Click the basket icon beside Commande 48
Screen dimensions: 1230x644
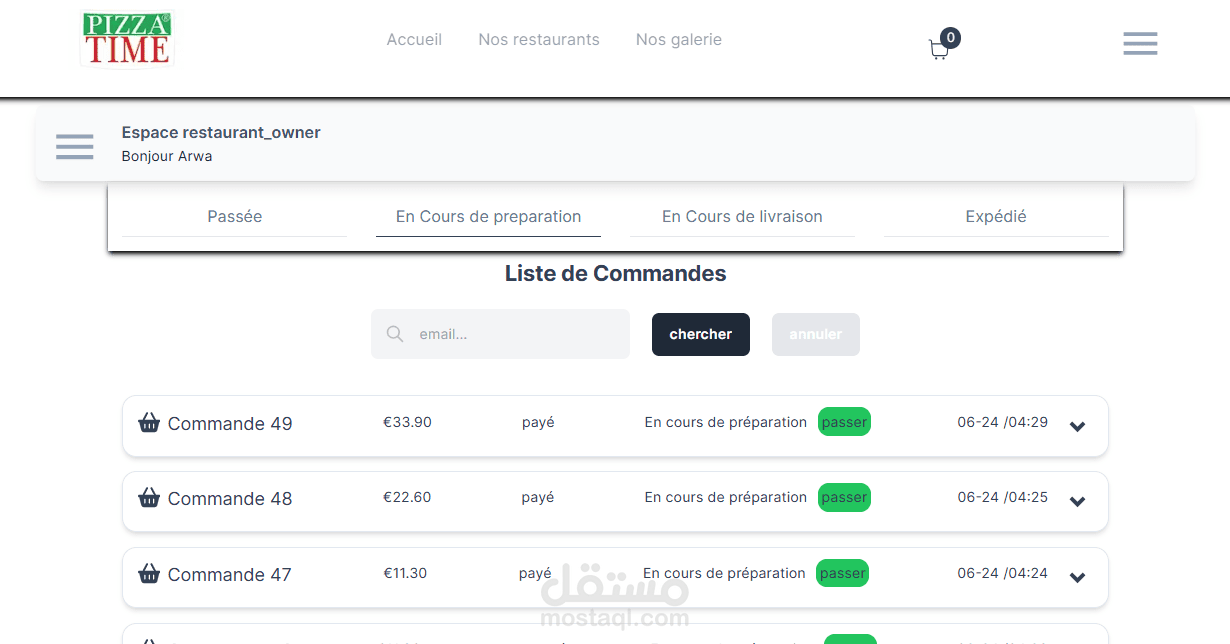(149, 497)
